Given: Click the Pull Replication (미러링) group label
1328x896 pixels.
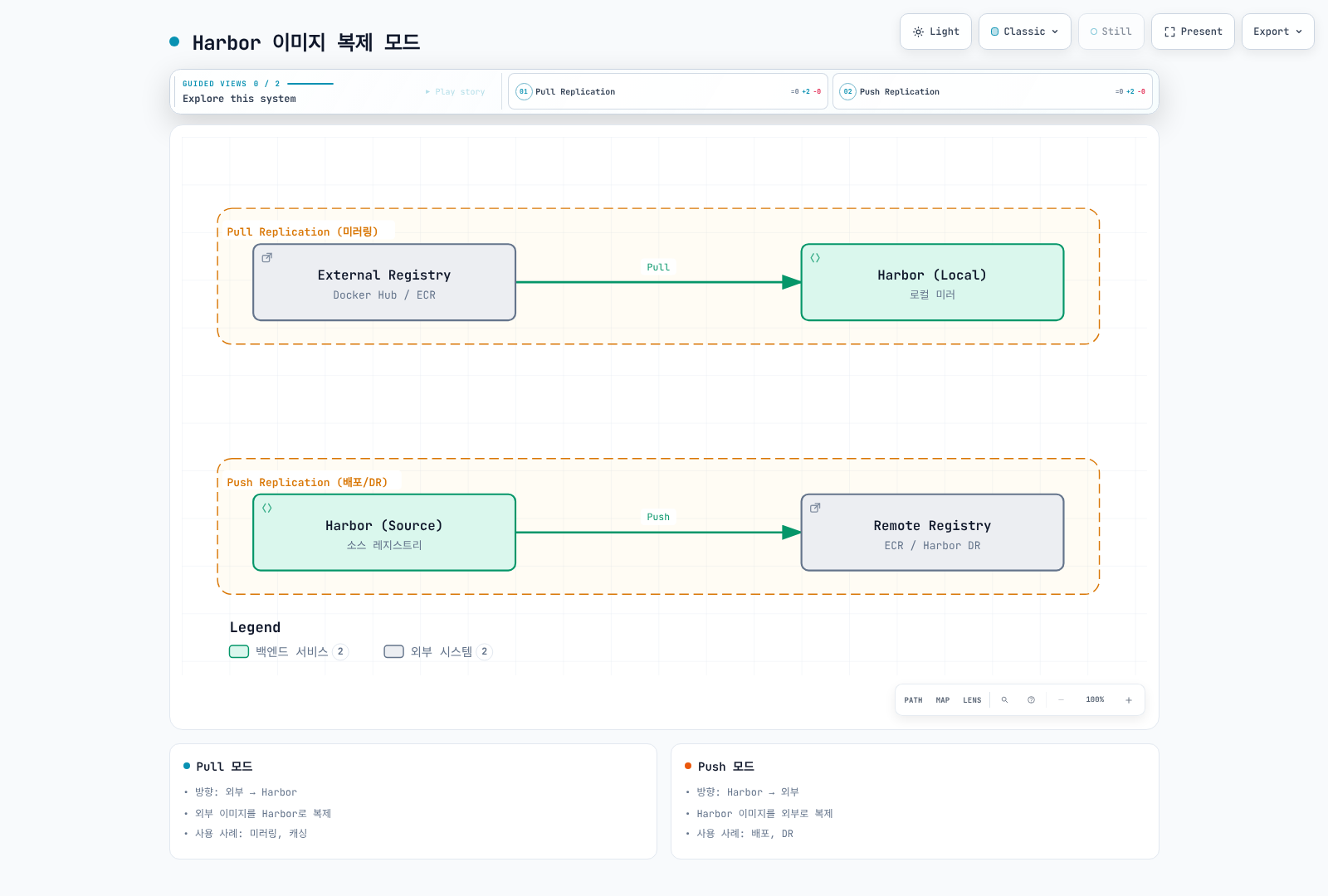Looking at the screenshot, I should [x=302, y=232].
